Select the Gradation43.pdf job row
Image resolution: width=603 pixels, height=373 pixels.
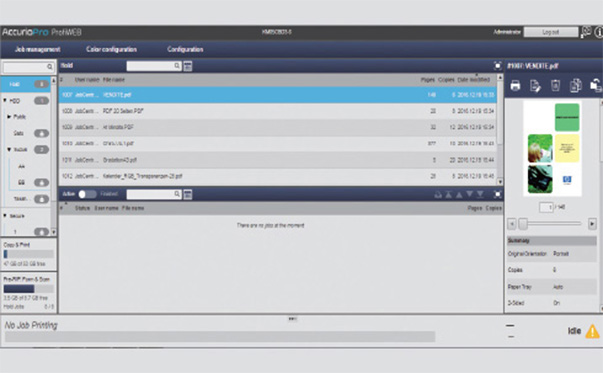pos(277,160)
